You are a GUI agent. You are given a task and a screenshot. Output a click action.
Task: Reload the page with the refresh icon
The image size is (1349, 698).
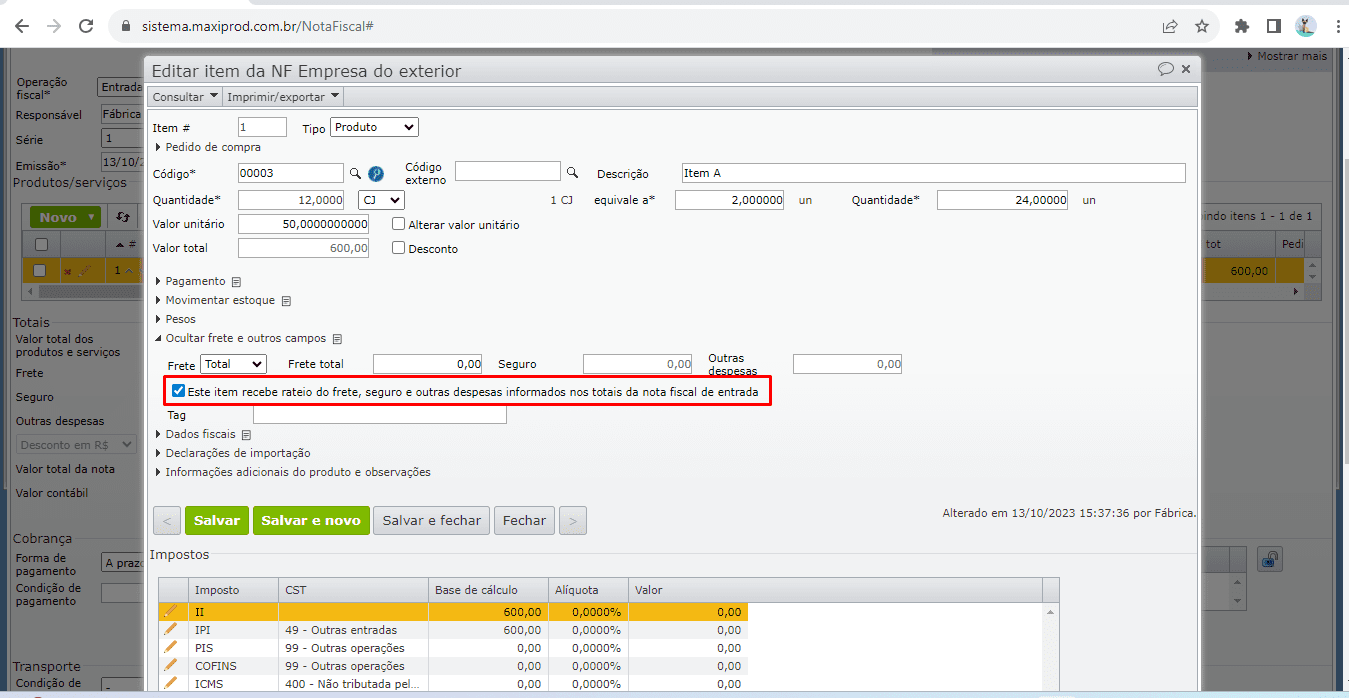click(86, 26)
